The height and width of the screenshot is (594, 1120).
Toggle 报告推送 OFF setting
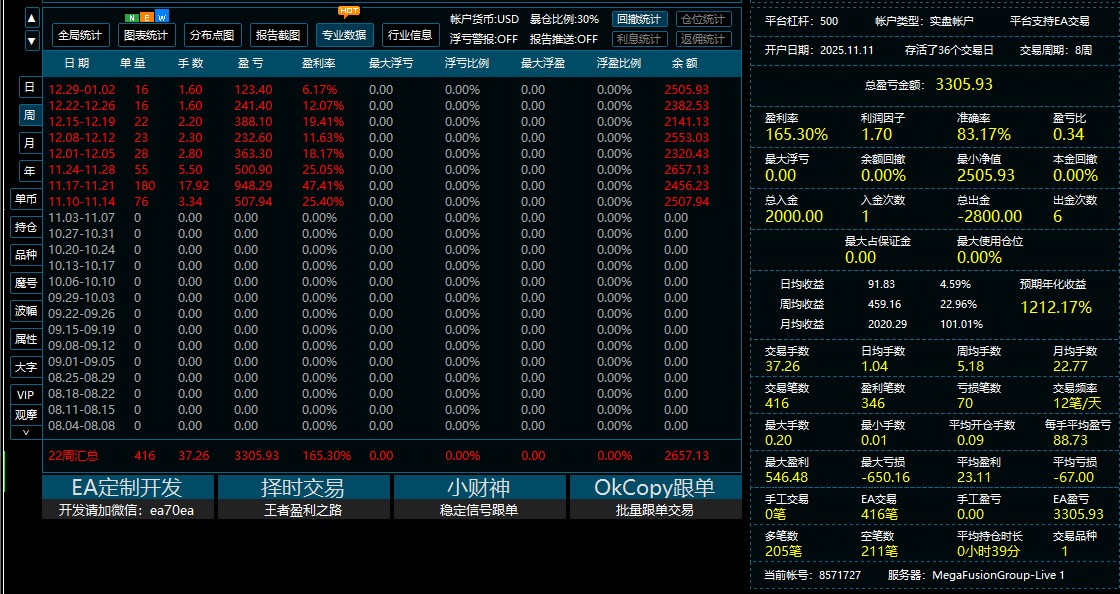(564, 39)
